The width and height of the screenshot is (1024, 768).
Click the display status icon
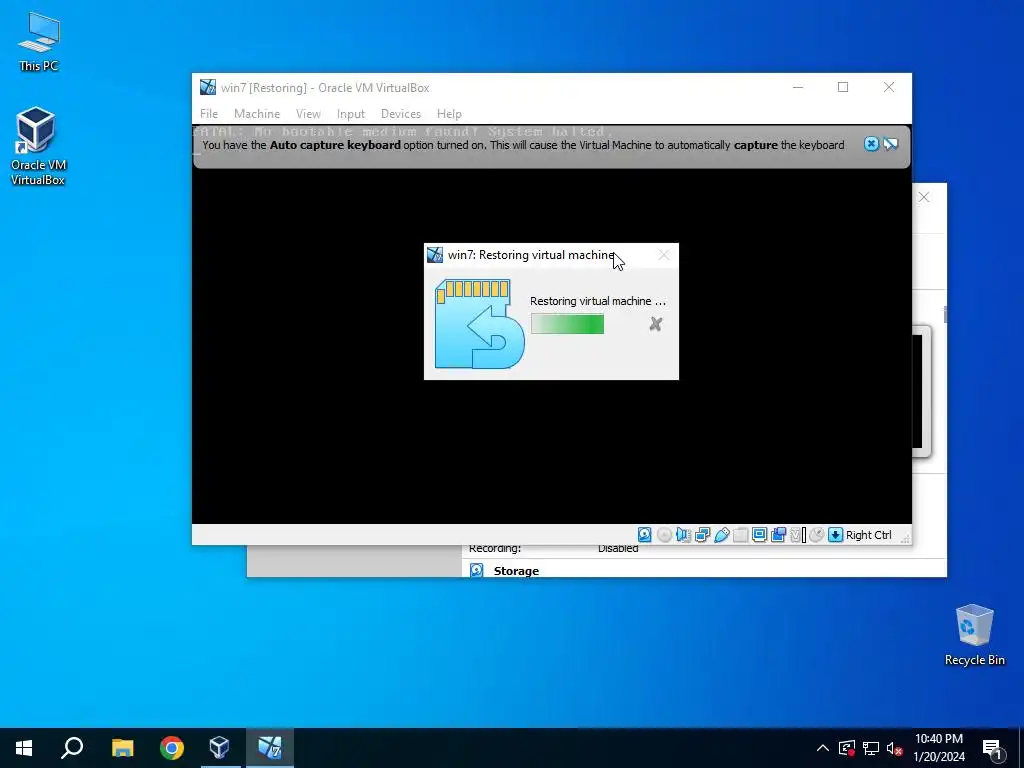point(759,535)
